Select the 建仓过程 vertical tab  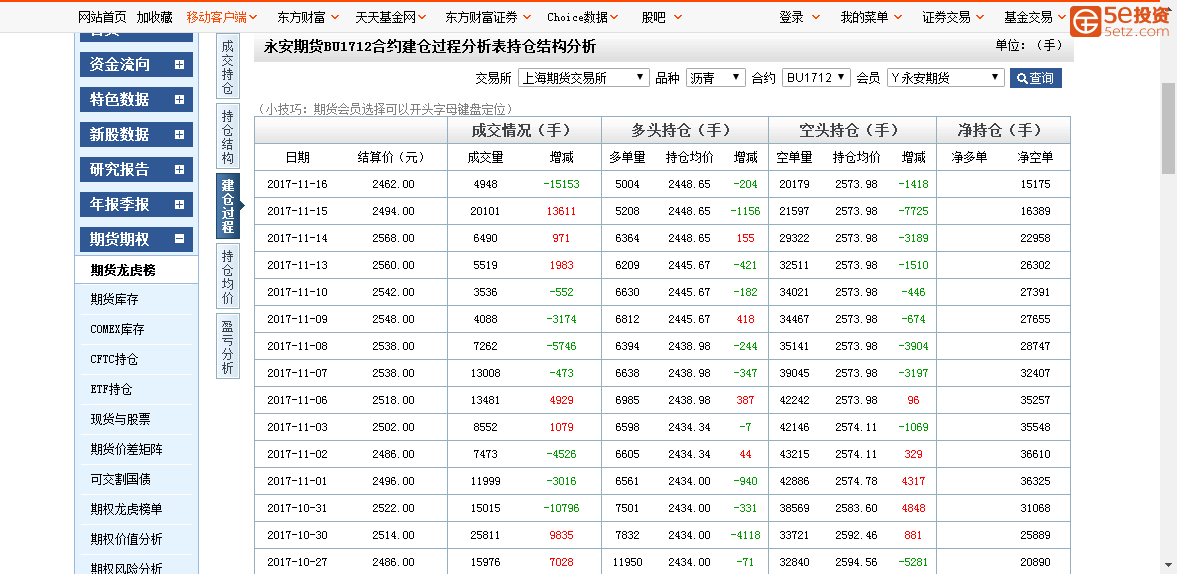[227, 206]
